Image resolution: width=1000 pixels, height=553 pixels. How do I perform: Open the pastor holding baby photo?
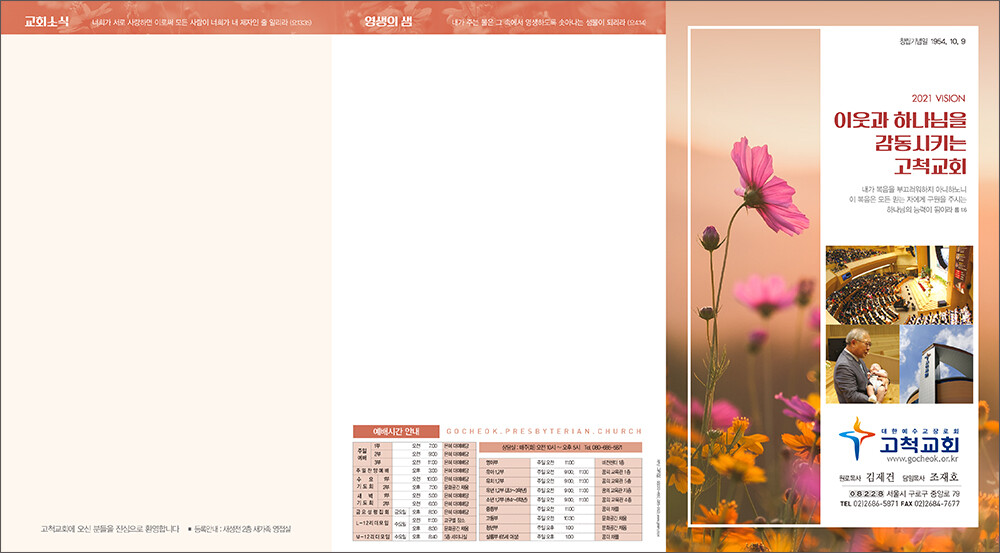coord(860,363)
